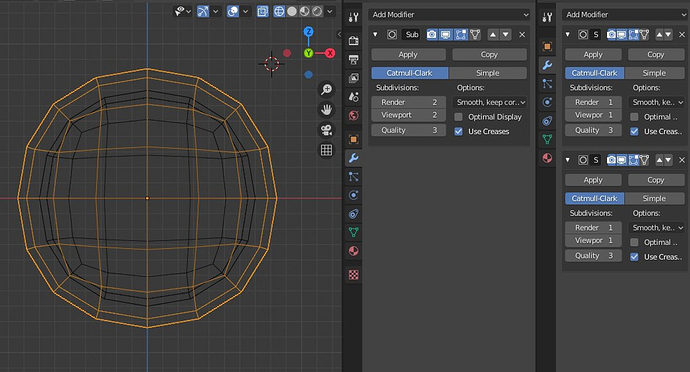Adjust Render subdivisions field showing 2
Viewport: 690px width, 372px height.
[x=408, y=102]
